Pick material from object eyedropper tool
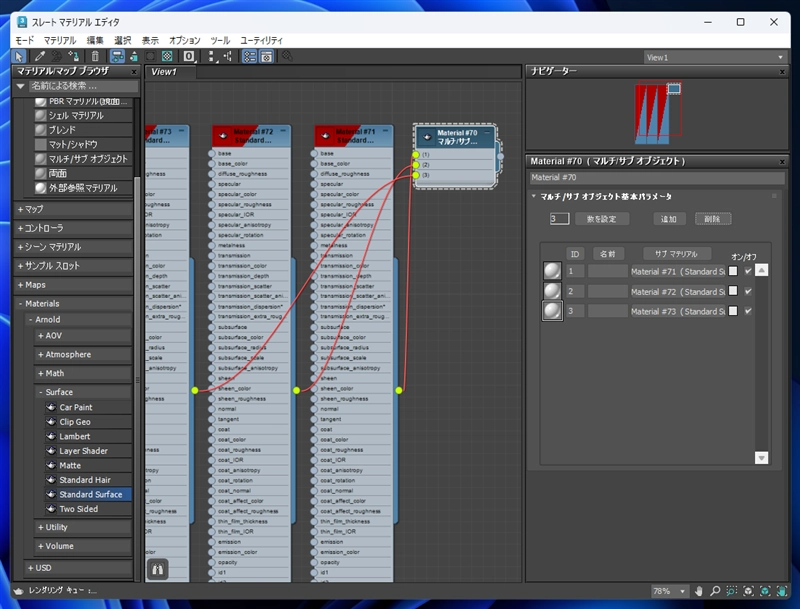800x609 pixels. [x=40, y=57]
